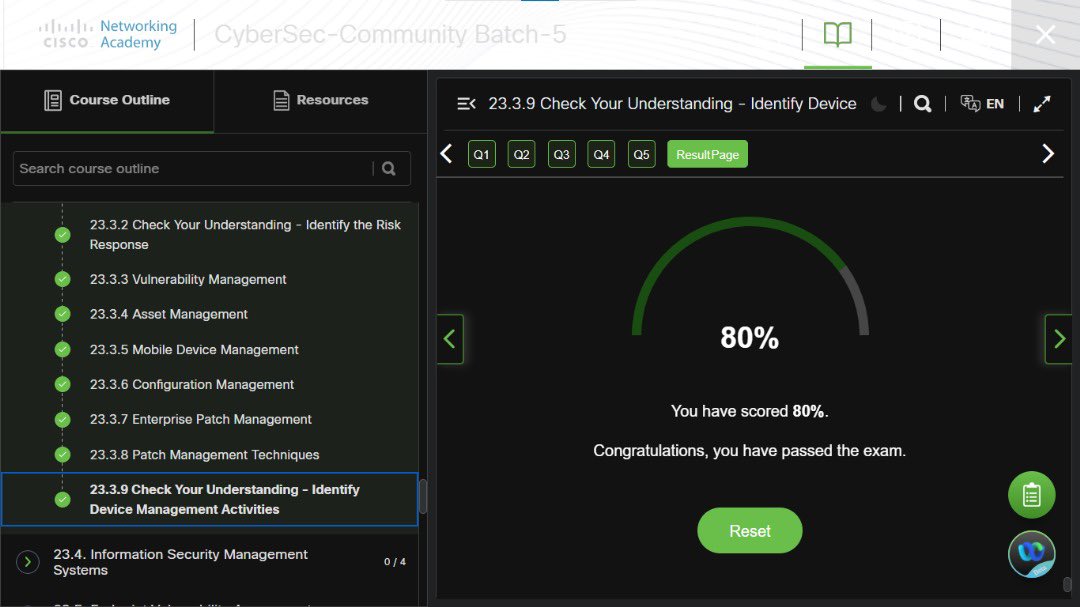Open 23.3.4 Asset Management
Viewport: 1080px width, 607px height.
click(169, 314)
